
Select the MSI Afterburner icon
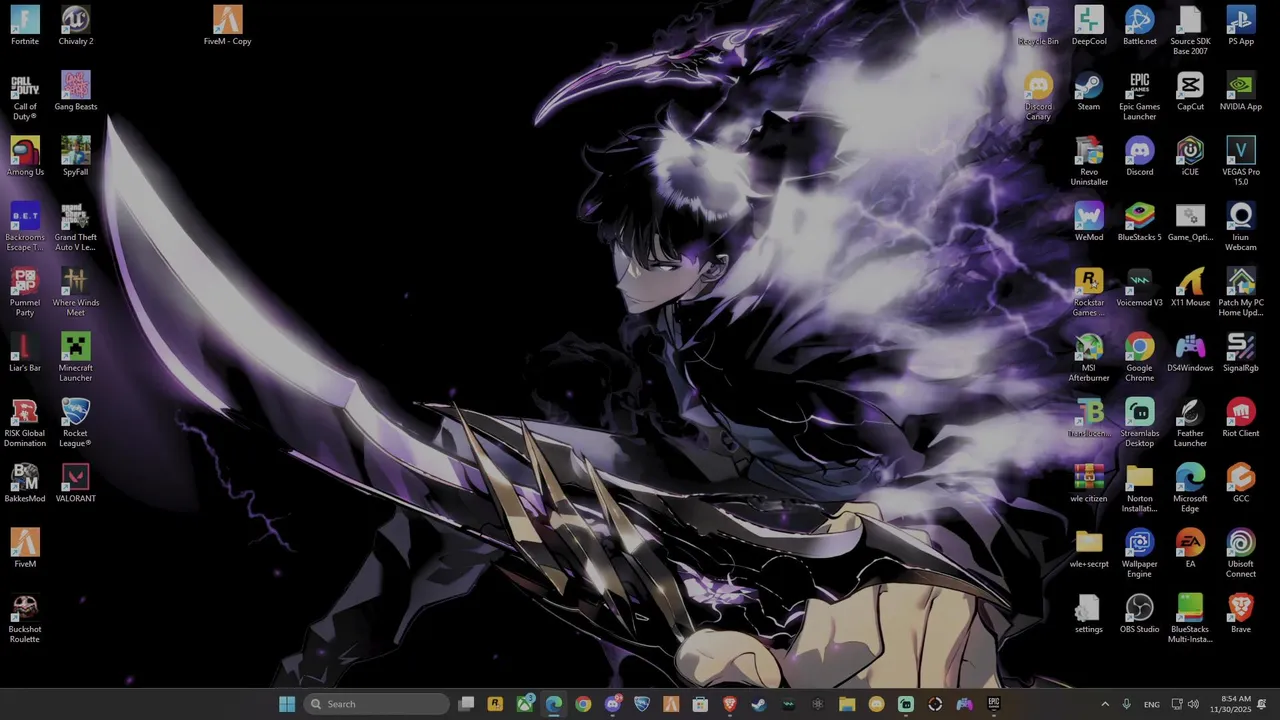1089,357
